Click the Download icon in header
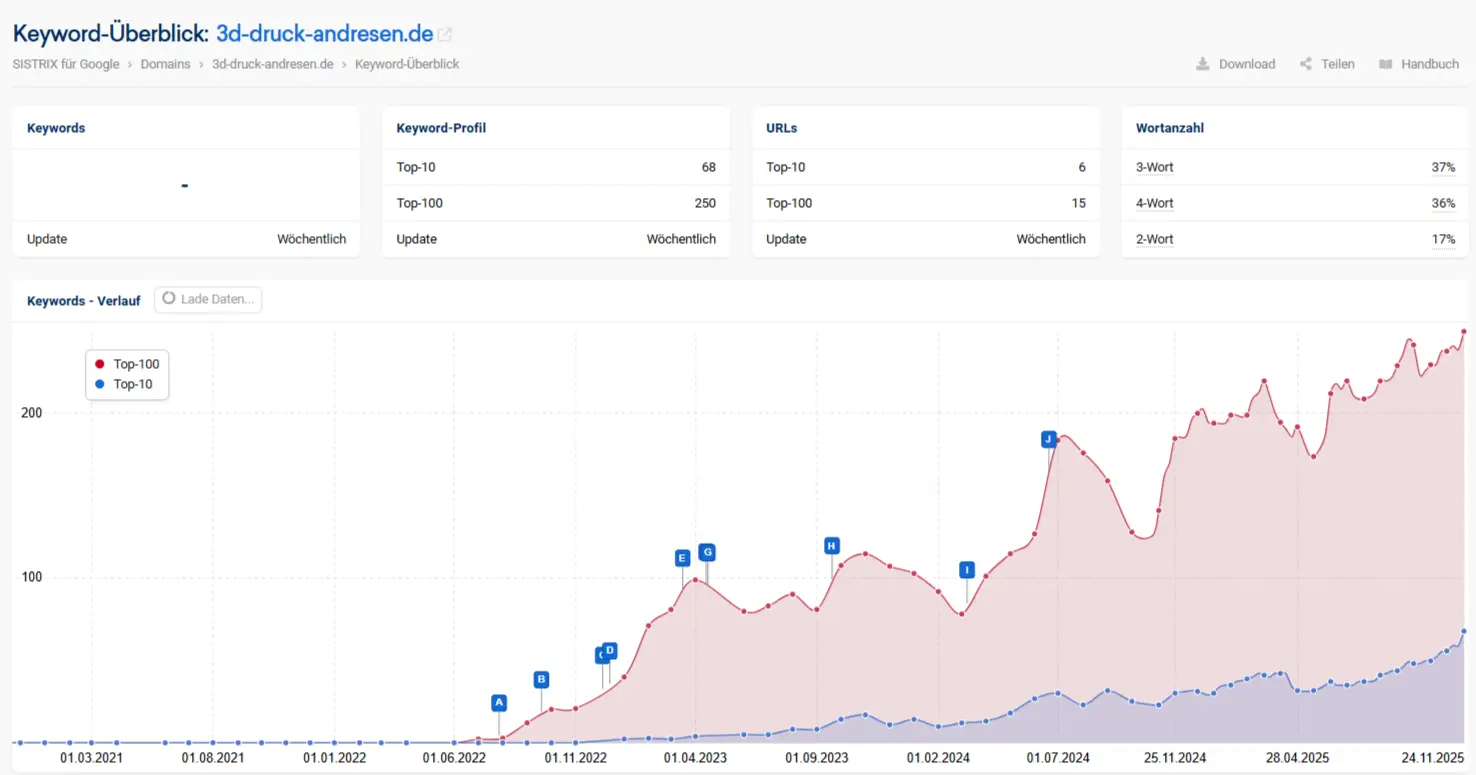Viewport: 1476px width, 775px height. pos(1203,64)
